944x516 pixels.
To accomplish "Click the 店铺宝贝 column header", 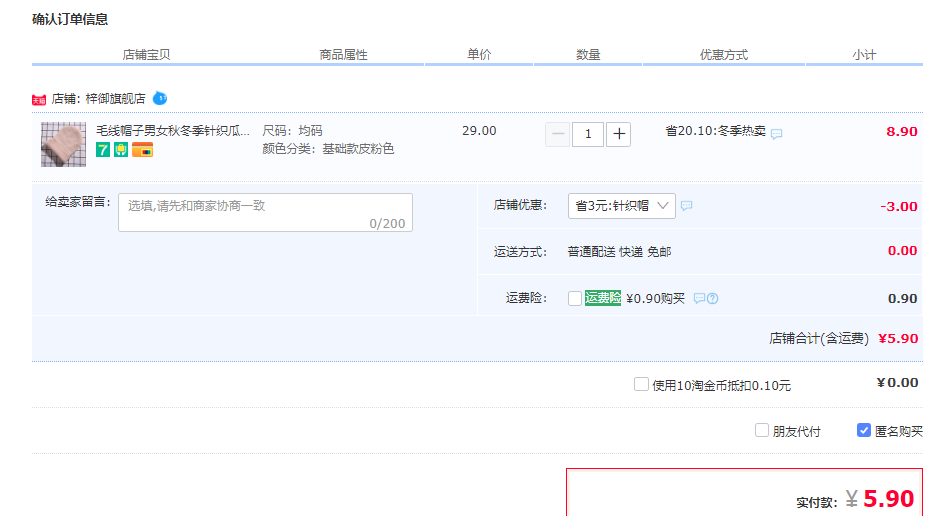I will (146, 55).
